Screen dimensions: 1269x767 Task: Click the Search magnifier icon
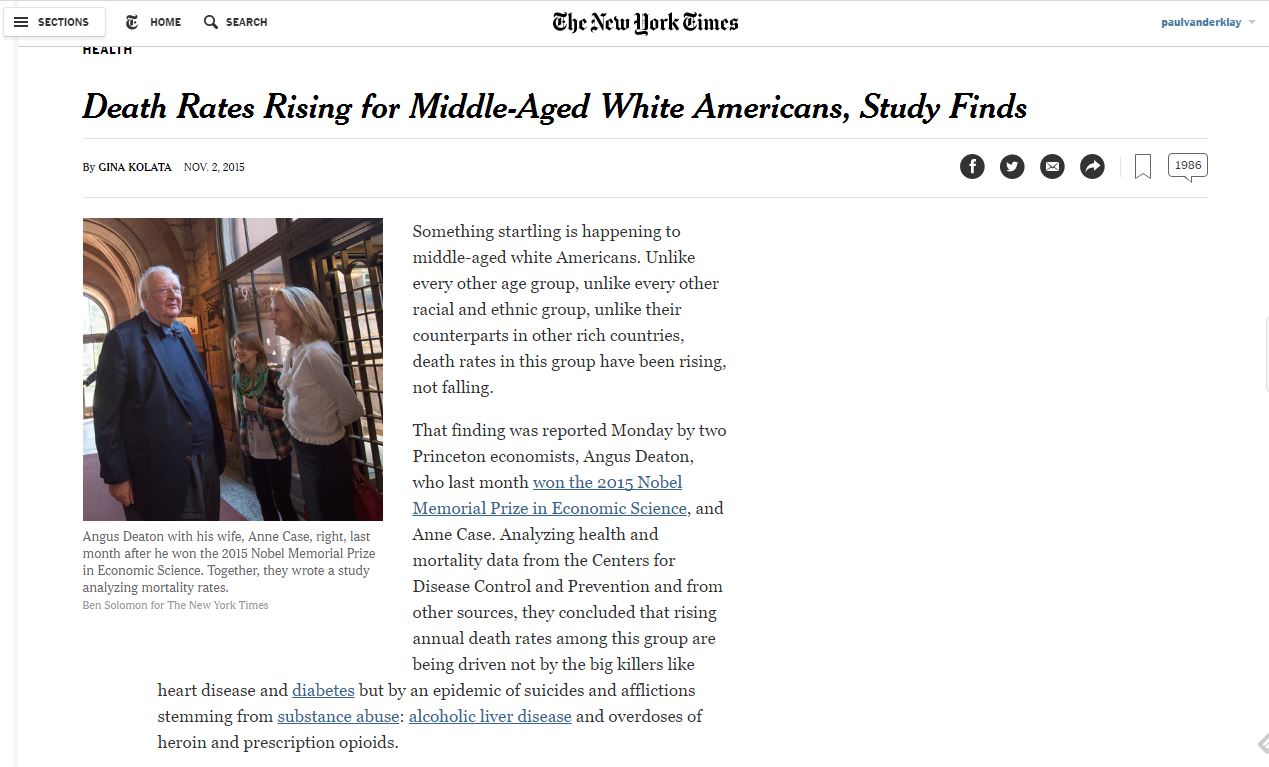coord(211,22)
